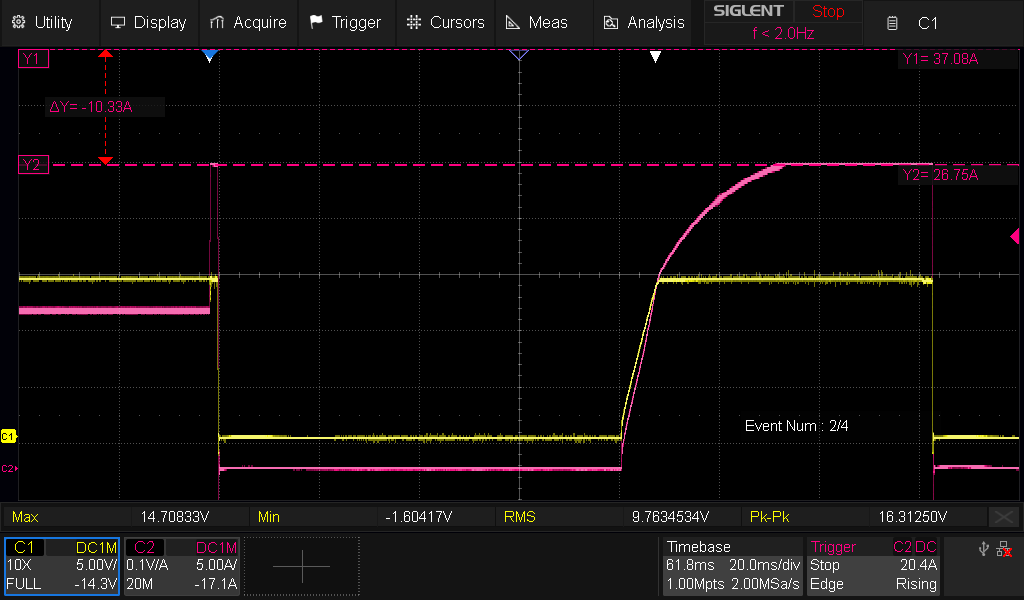
Task: Open the C2 channel settings box
Action: pyautogui.click(x=182, y=566)
